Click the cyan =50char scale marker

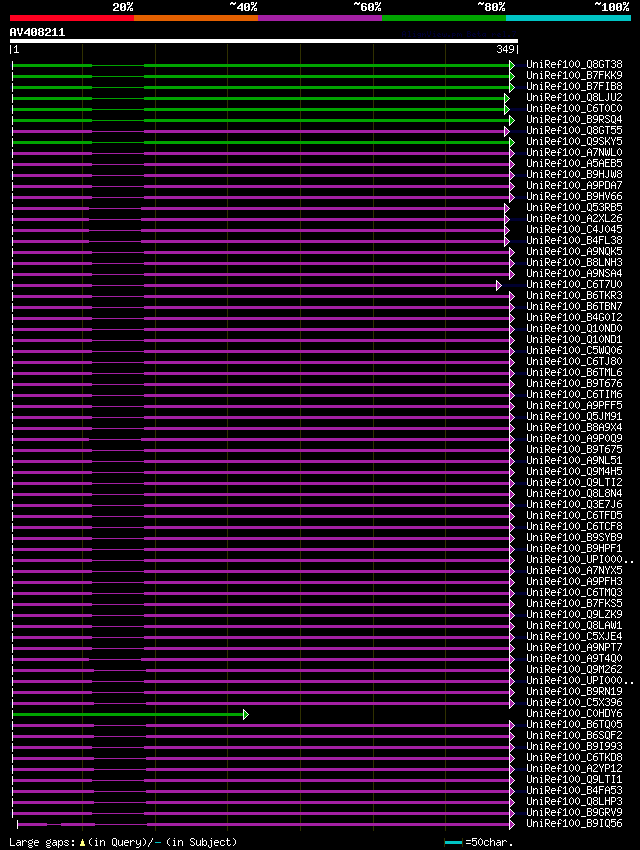pyautogui.click(x=453, y=842)
